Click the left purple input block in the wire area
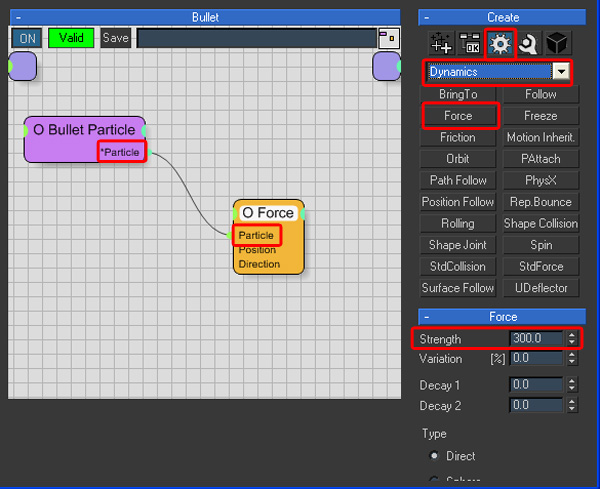 coord(22,66)
